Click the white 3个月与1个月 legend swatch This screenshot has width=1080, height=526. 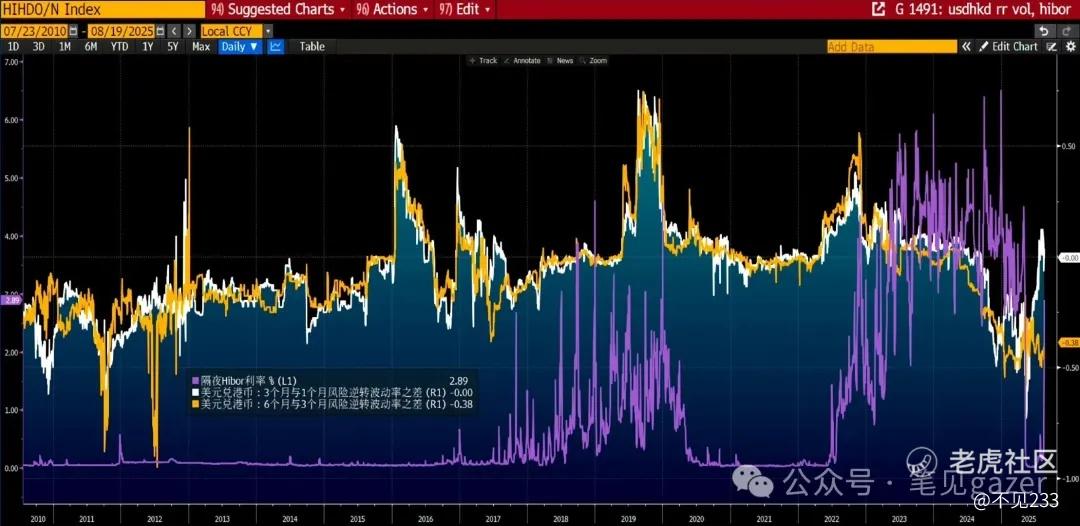[196, 392]
